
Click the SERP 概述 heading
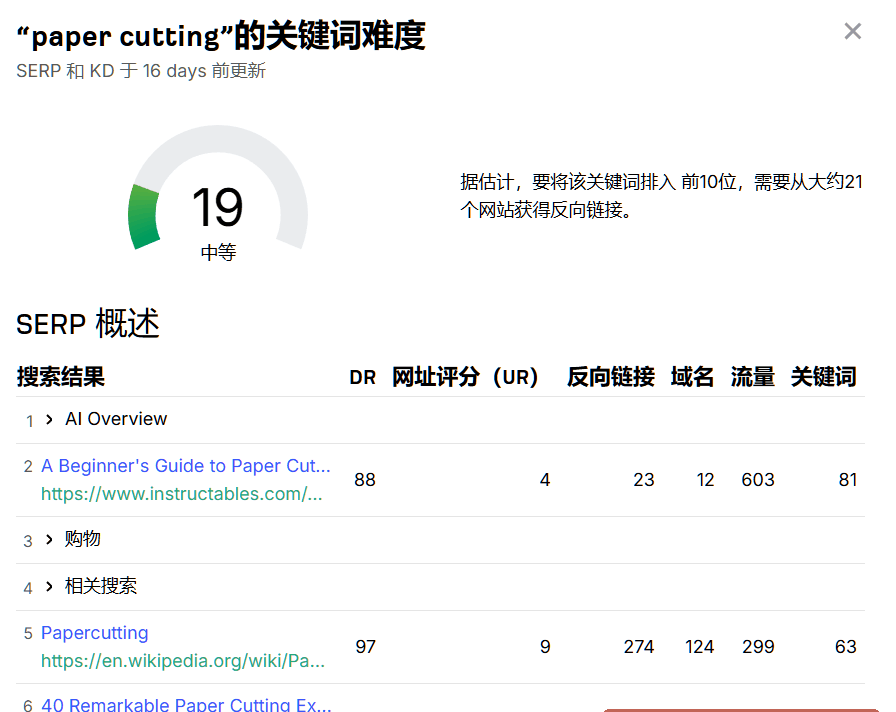(87, 323)
